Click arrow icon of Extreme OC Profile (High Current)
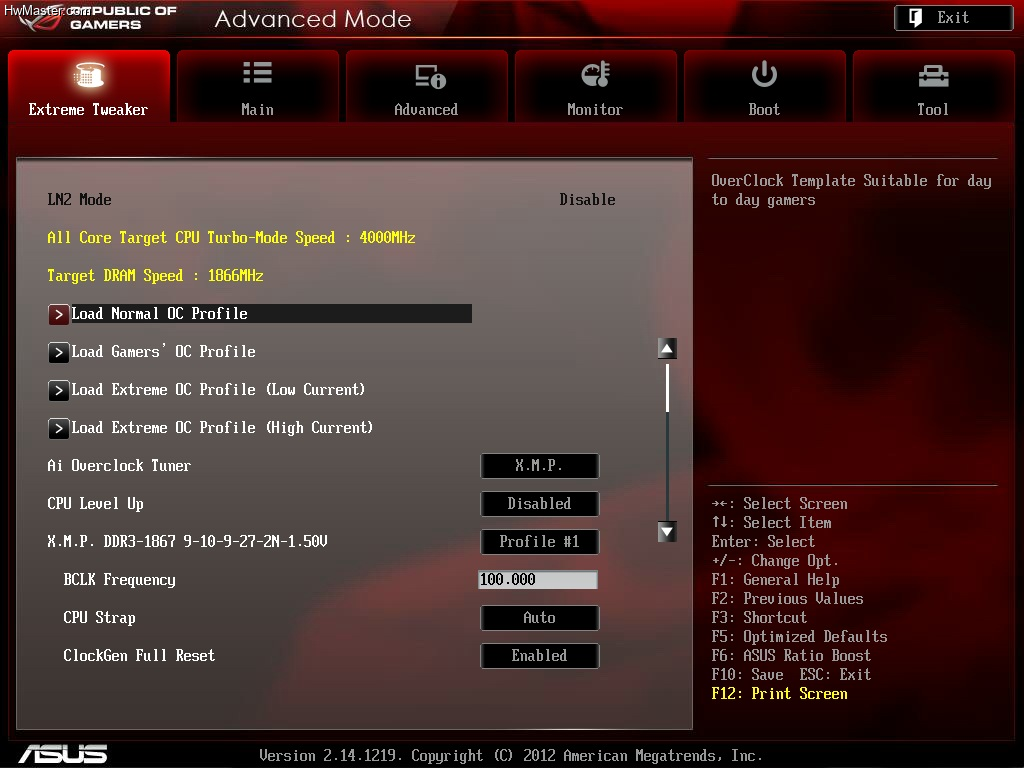1024x768 pixels. click(x=58, y=428)
